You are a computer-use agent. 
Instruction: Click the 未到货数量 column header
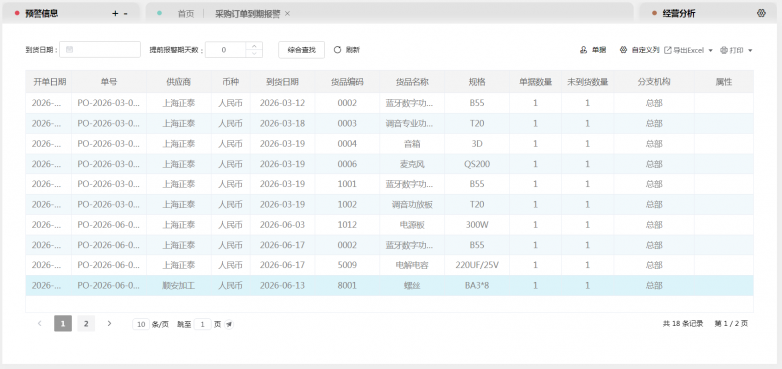(x=587, y=82)
